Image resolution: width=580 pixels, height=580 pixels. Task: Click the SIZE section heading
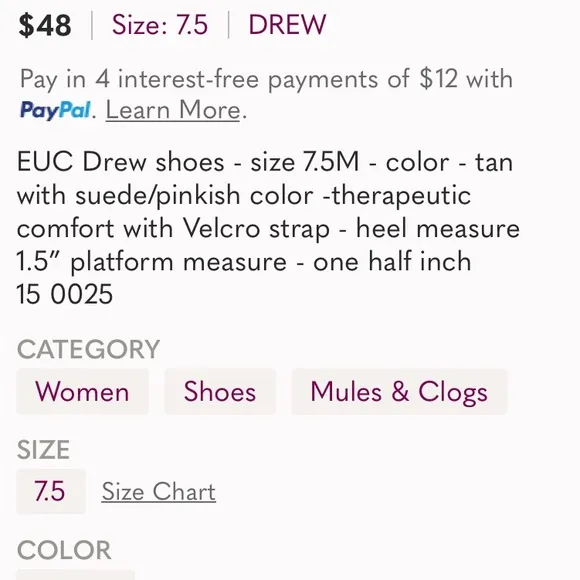[43, 450]
